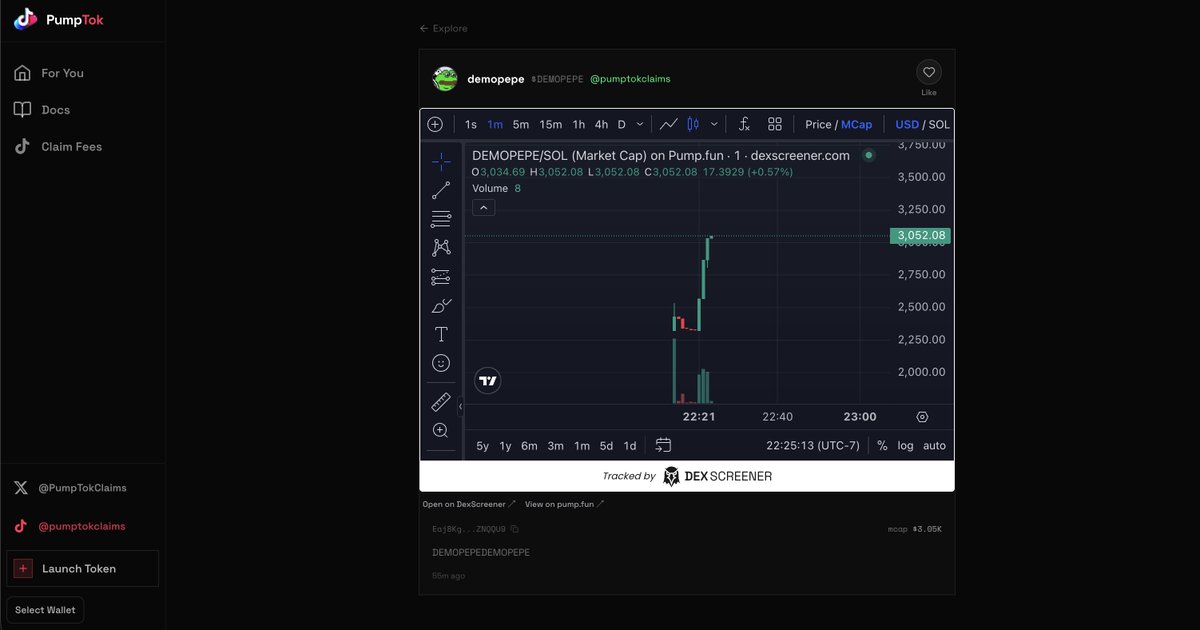Switch chart interval to 5m
This screenshot has width=1200, height=630.
521,125
